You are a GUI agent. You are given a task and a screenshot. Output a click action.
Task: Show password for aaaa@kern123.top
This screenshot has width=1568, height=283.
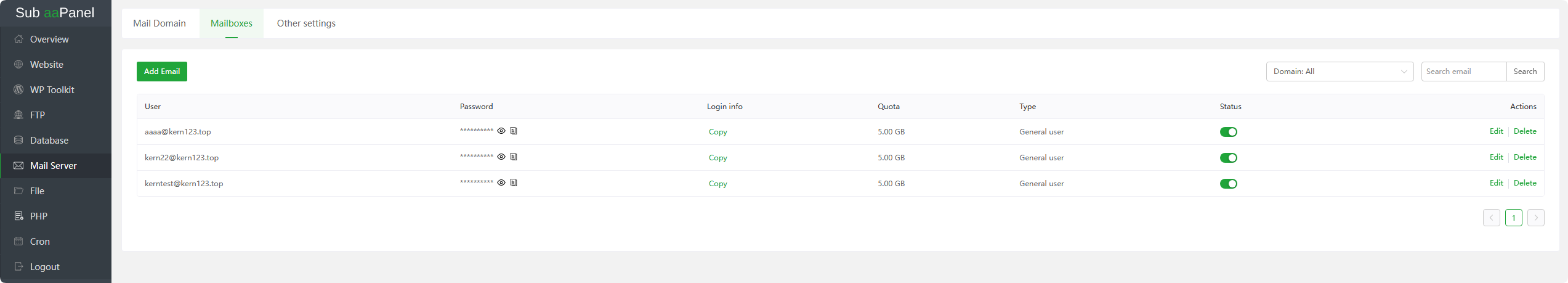pos(501,131)
